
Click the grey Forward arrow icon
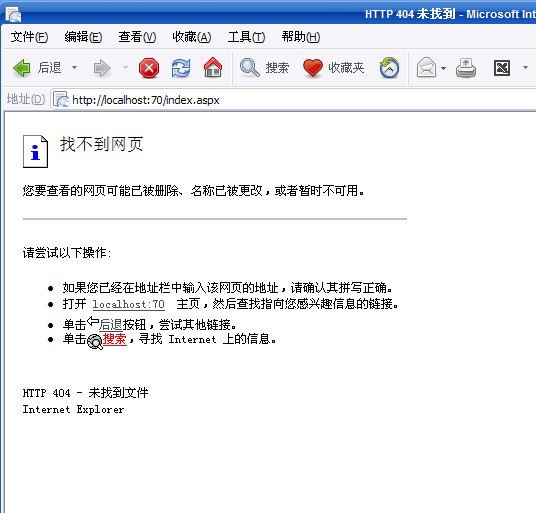coord(102,68)
